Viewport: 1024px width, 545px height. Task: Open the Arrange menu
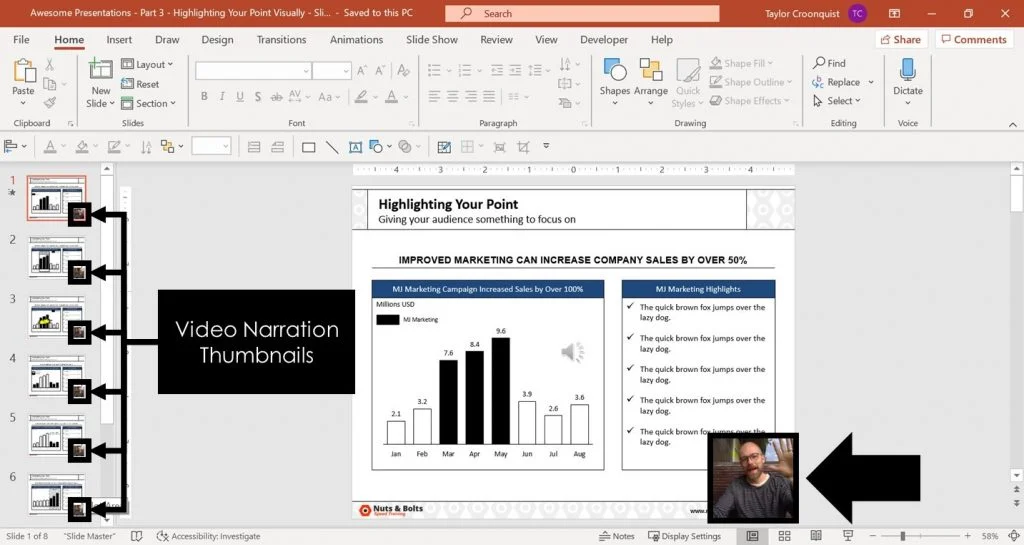click(x=650, y=81)
